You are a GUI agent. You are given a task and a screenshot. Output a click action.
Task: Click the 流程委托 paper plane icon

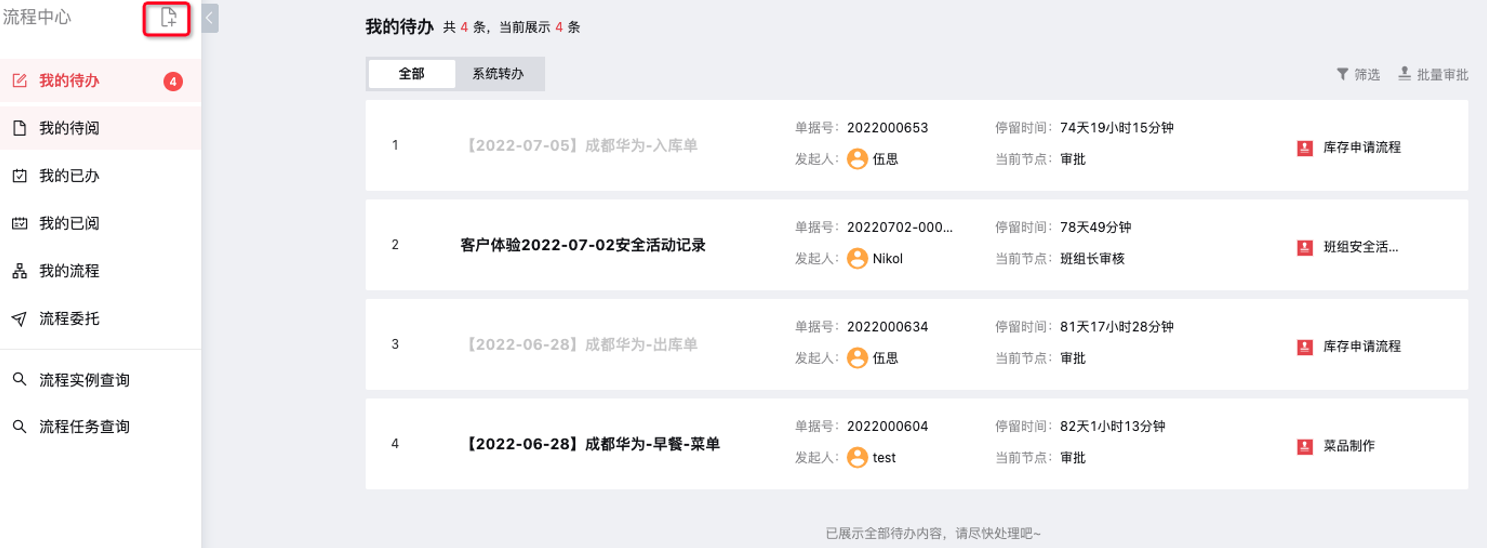pos(19,319)
